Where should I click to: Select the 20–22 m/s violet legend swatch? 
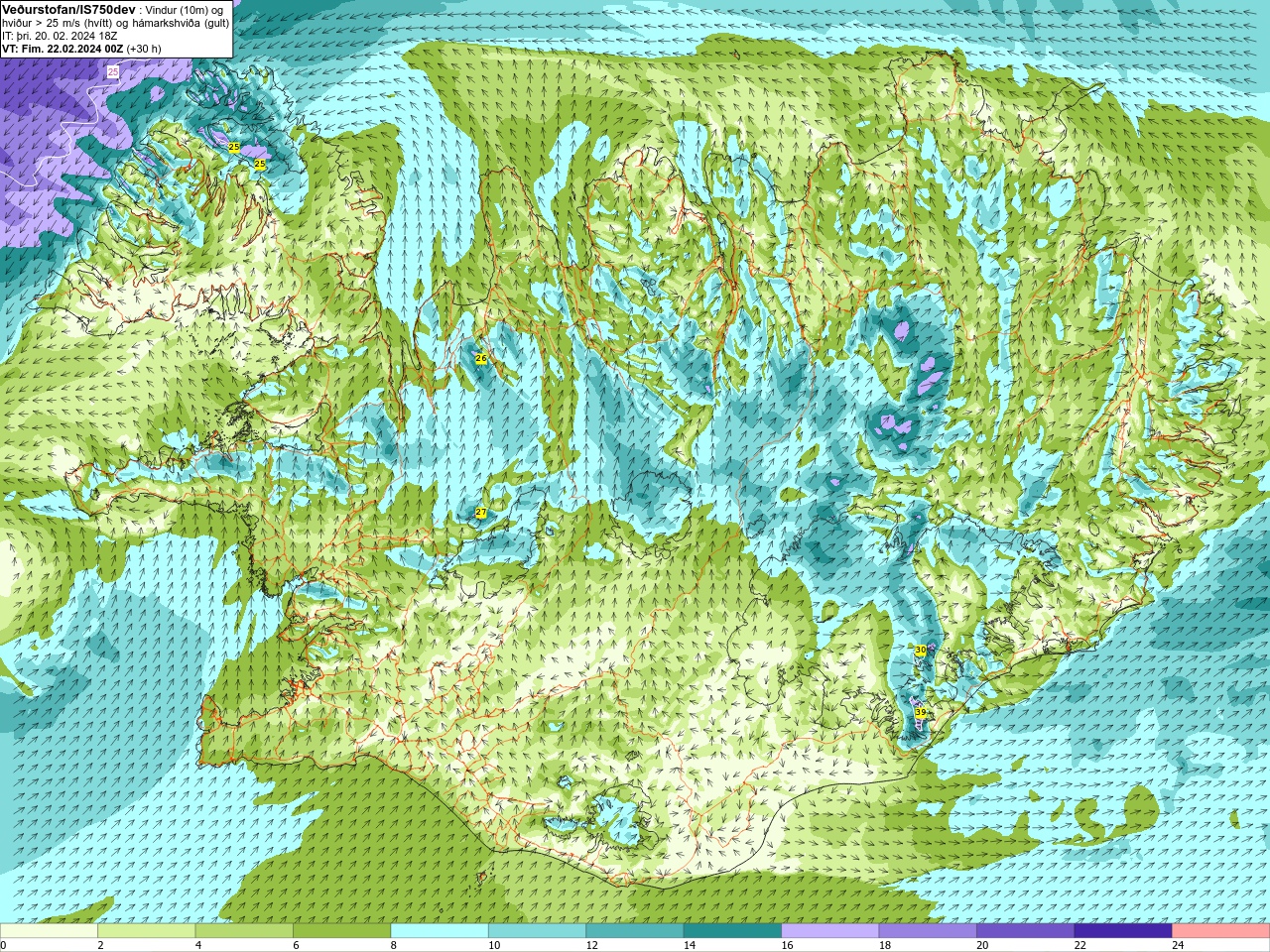(1026, 931)
